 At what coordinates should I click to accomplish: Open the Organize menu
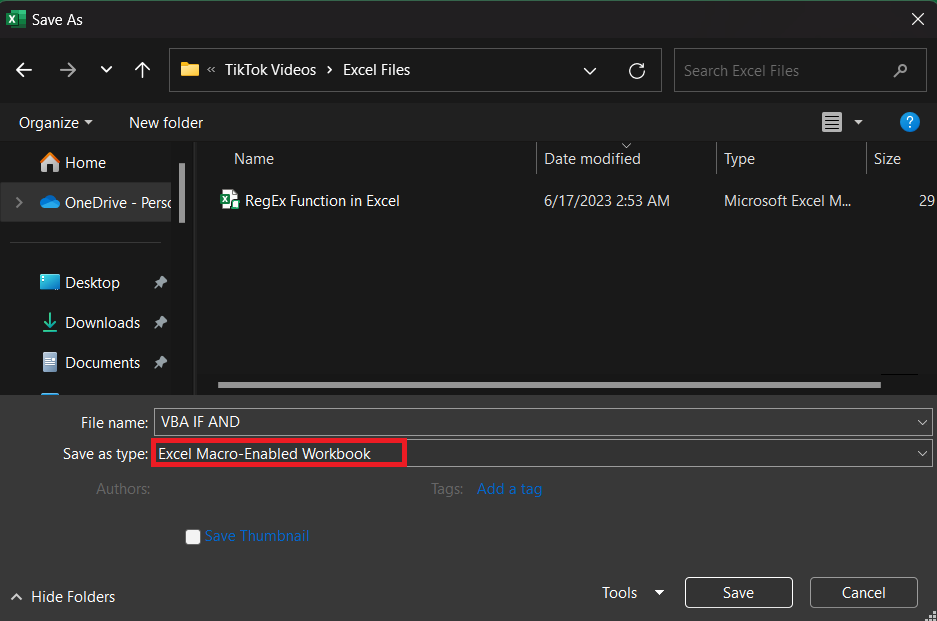[56, 123]
